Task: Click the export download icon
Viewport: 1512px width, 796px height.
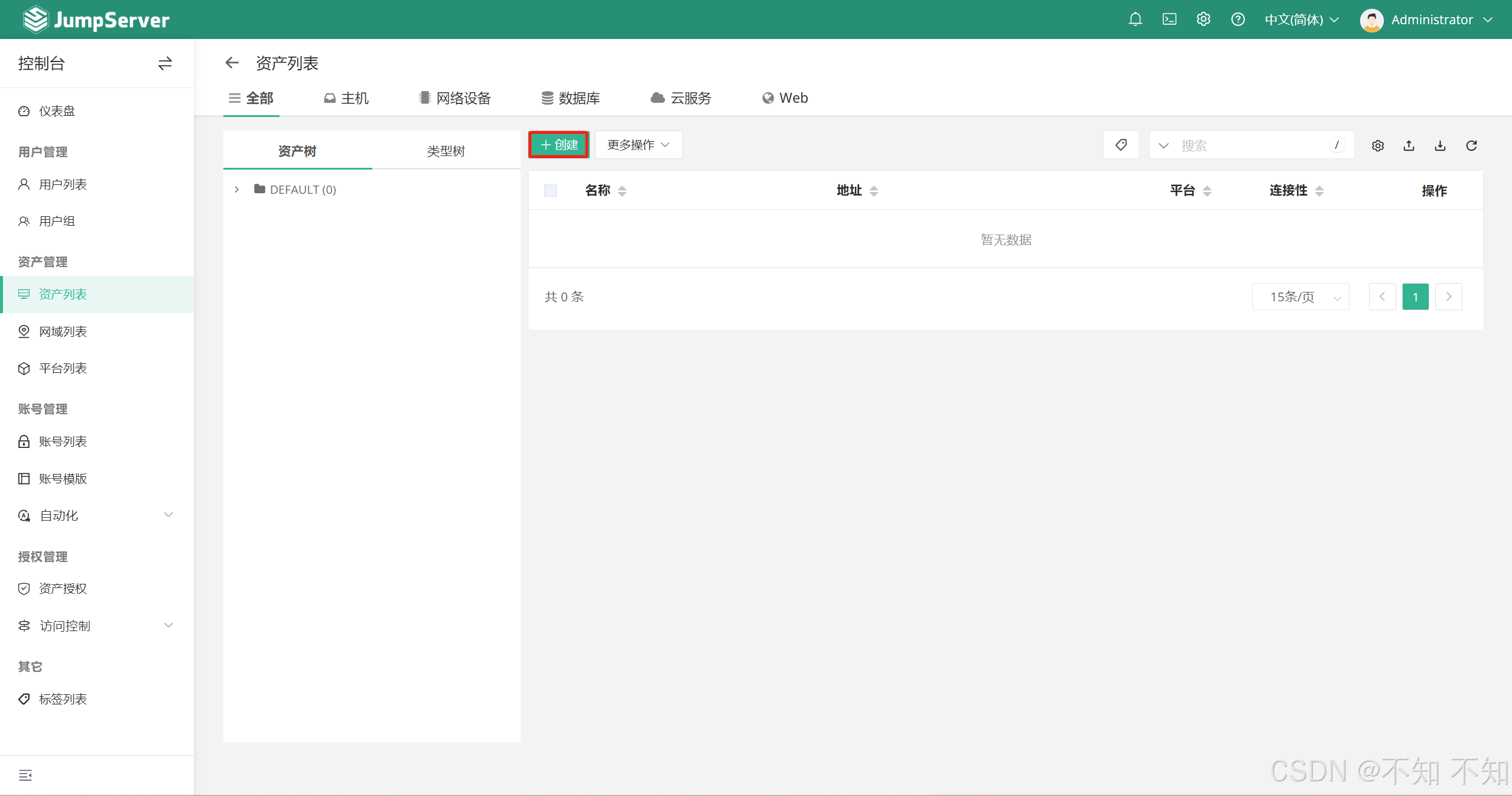Action: [x=1440, y=145]
